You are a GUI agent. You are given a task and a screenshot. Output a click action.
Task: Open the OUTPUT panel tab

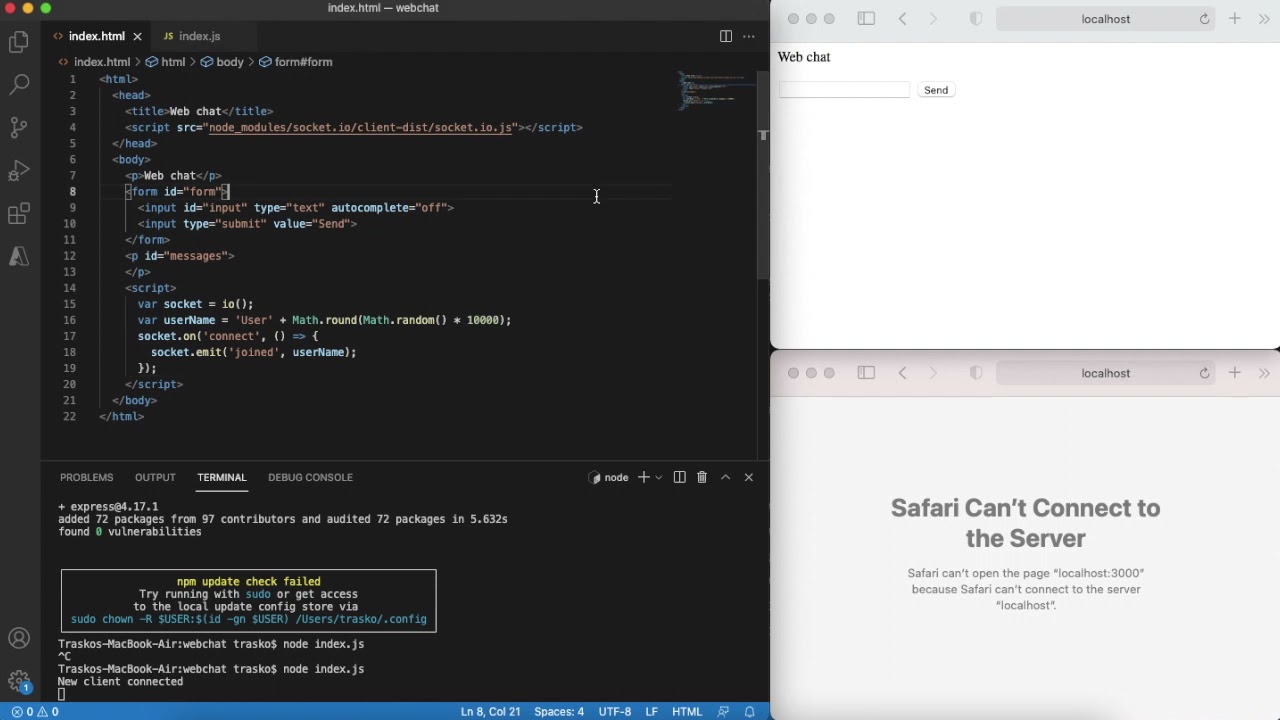tap(155, 477)
